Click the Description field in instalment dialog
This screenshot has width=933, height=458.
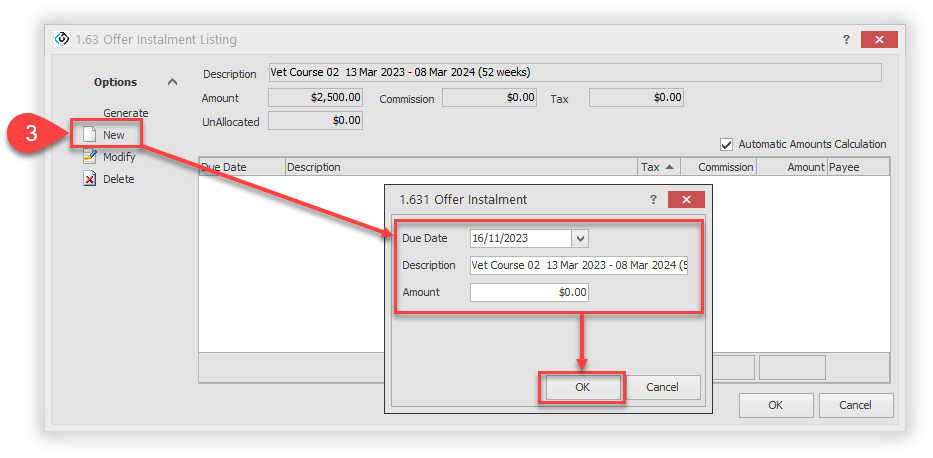click(578, 266)
